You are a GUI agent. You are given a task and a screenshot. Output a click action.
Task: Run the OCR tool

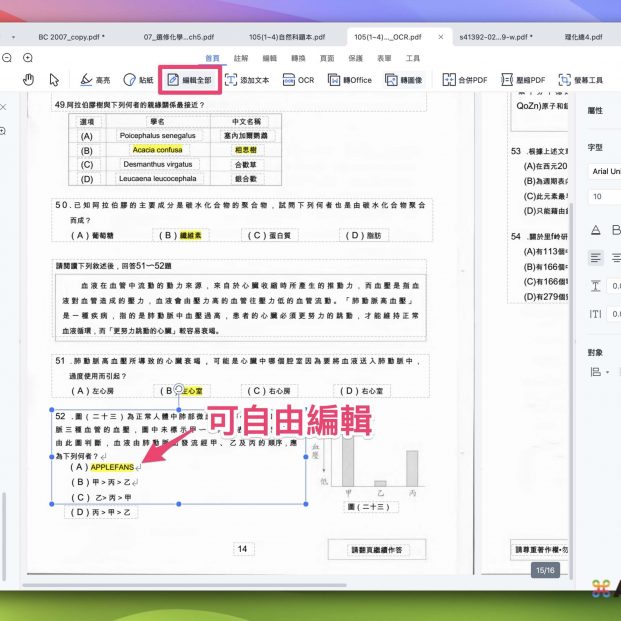[297, 79]
